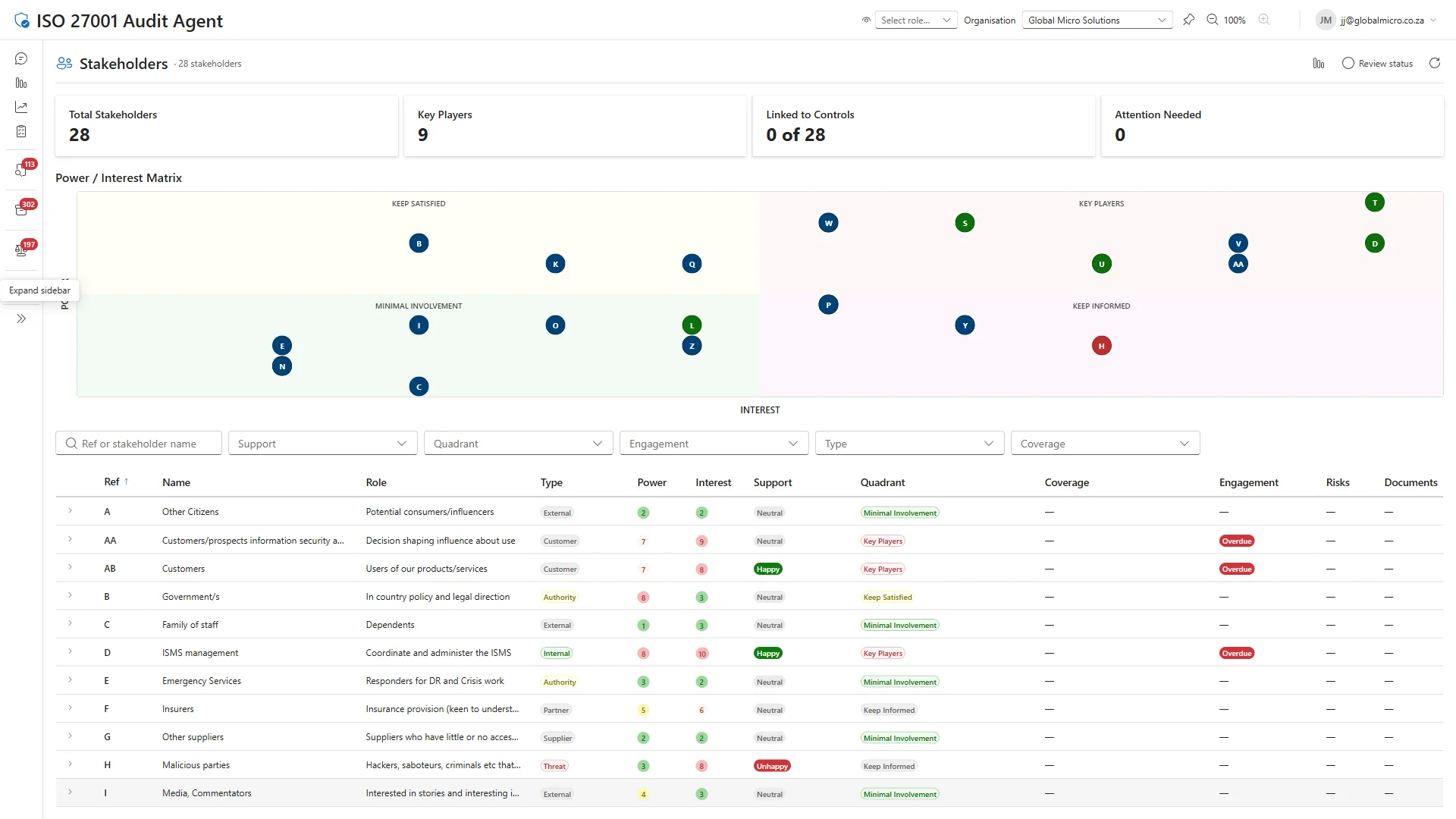Open the archive icon with 302 badge
The width and height of the screenshot is (1456, 819).
(x=22, y=210)
